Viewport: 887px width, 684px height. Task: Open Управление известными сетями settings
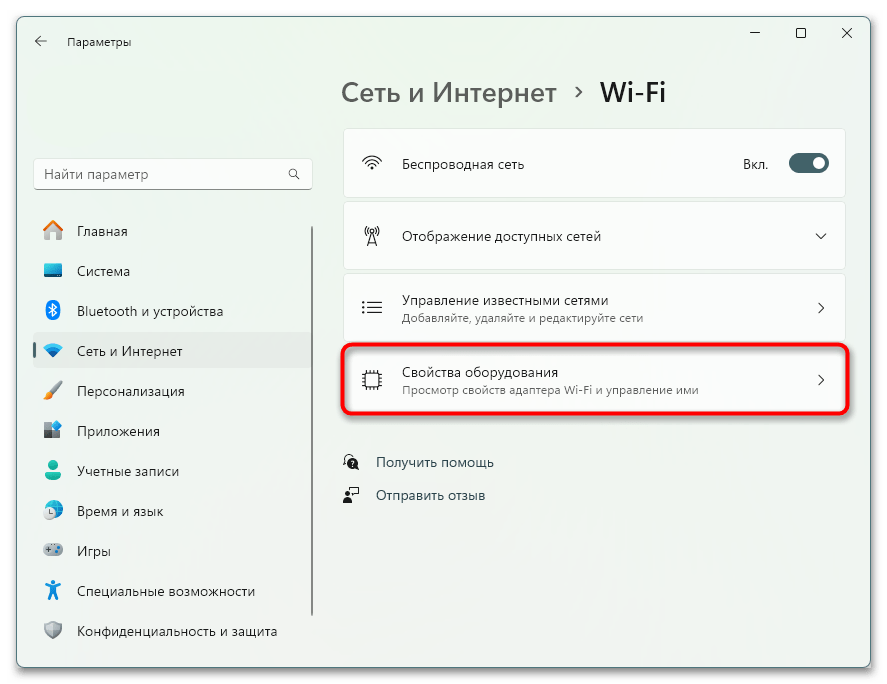click(594, 308)
